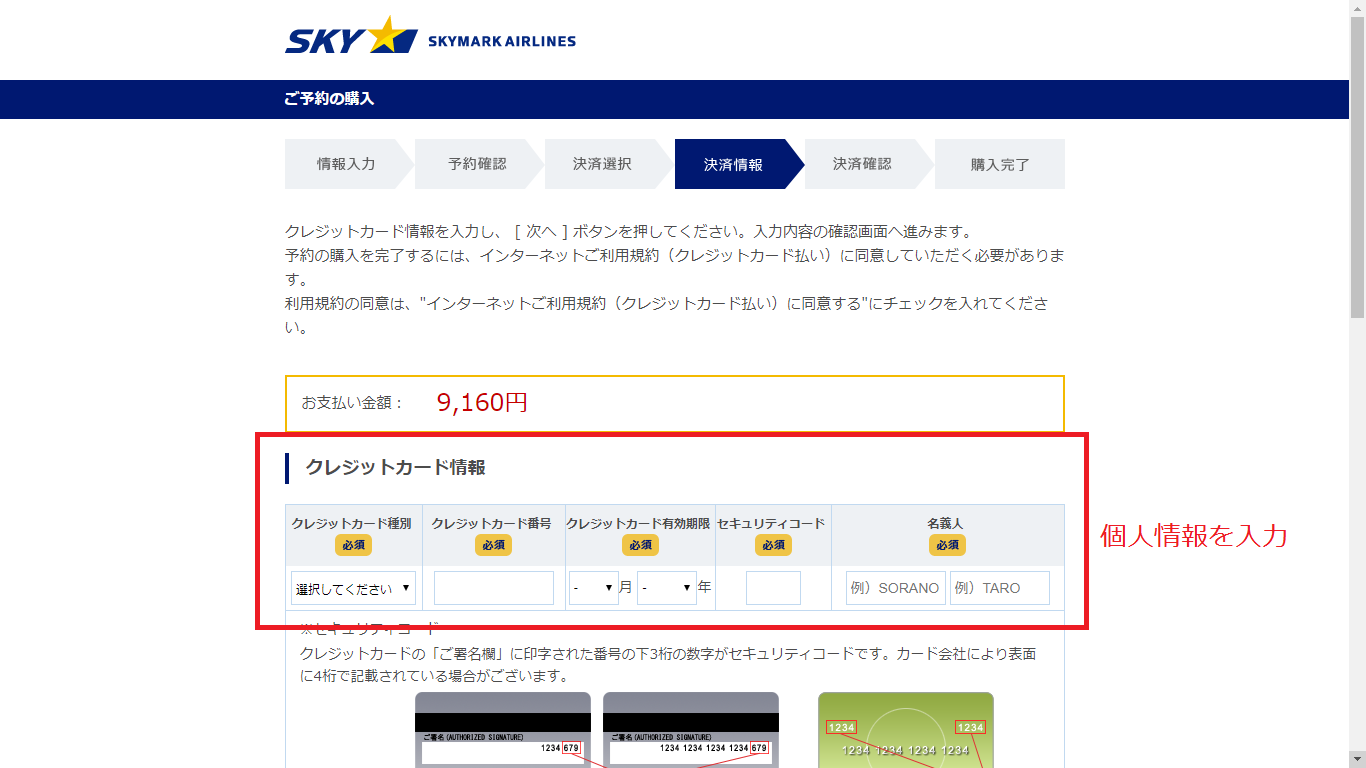
Task: Click the green card front sample image
Action: (905, 730)
